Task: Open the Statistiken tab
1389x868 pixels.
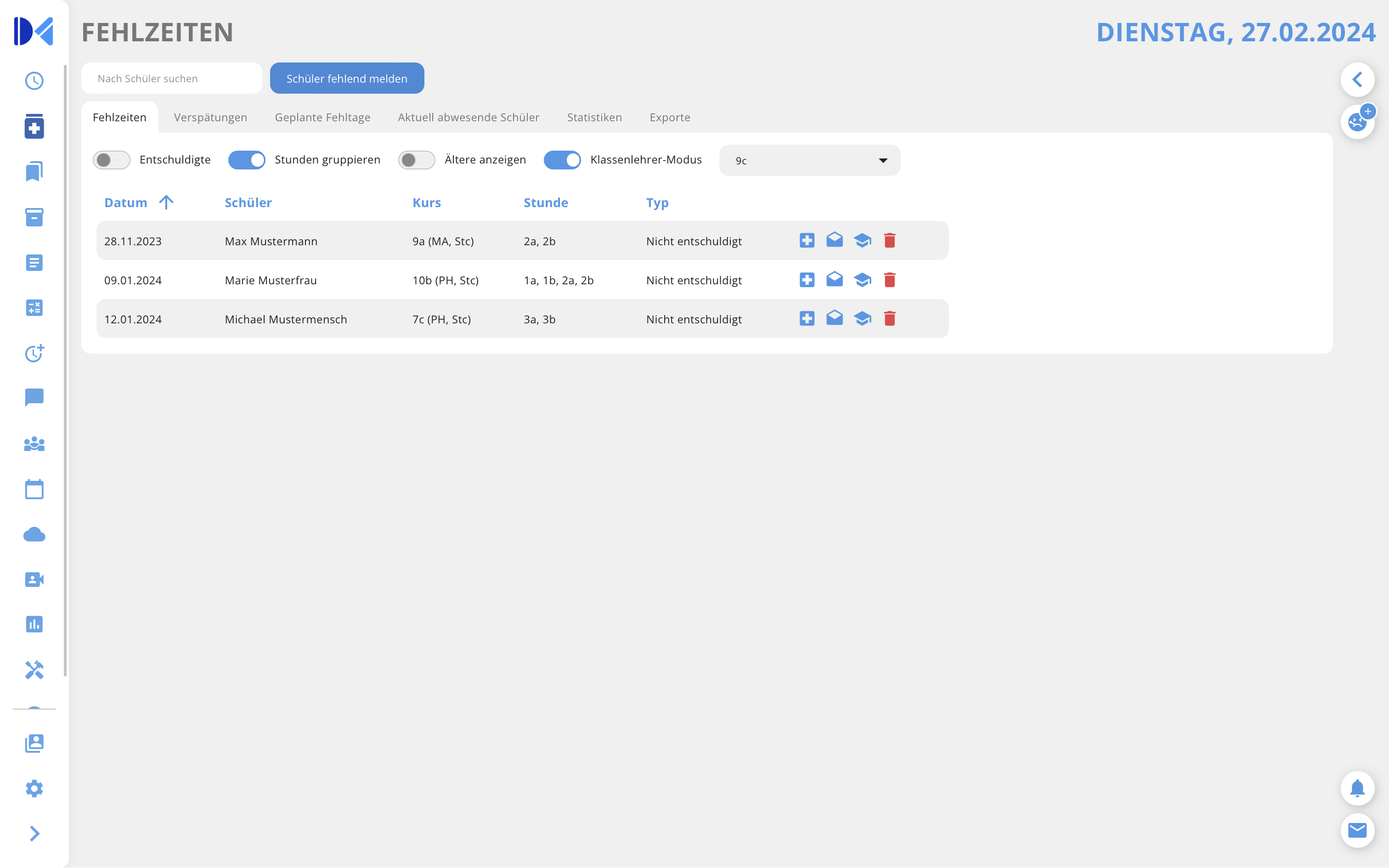Action: (594, 118)
